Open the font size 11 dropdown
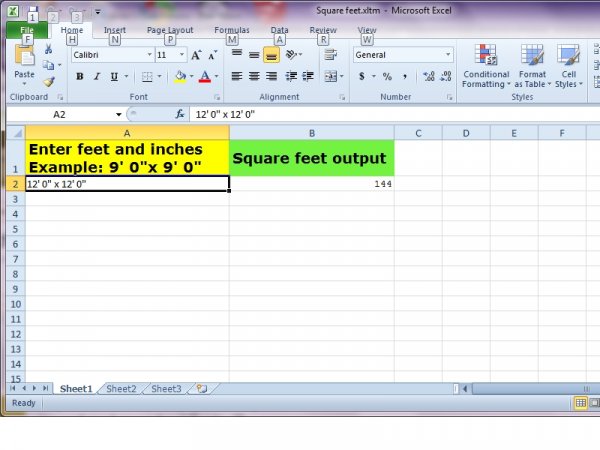 pyautogui.click(x=182, y=55)
